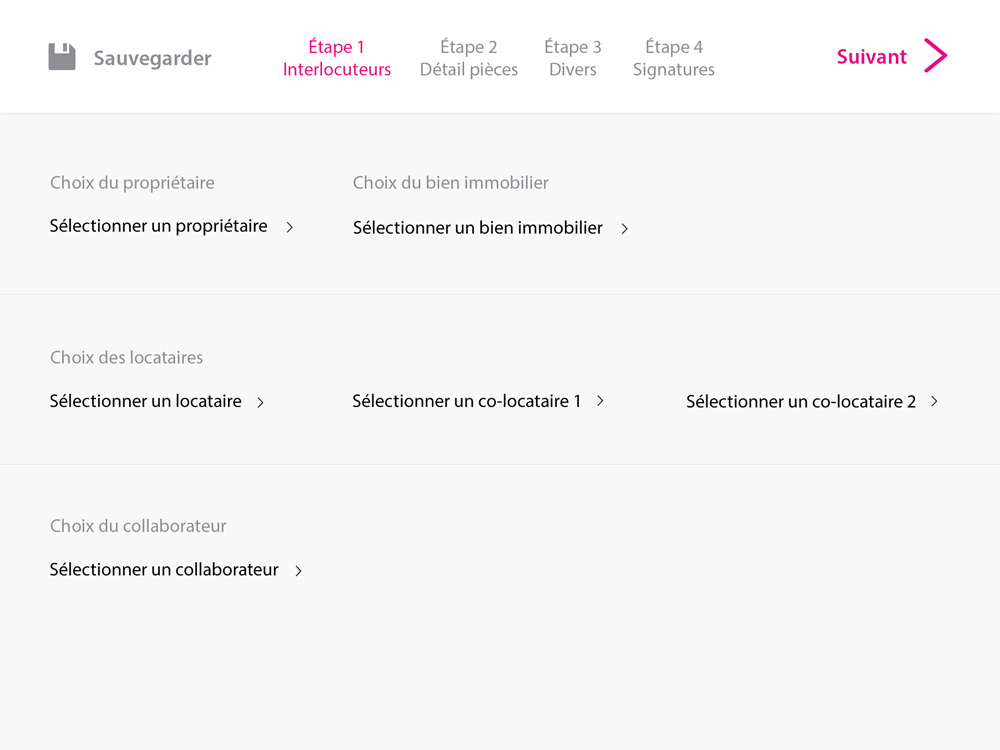Click the Sauvegarder button
The width and height of the screenshot is (1000, 750).
click(x=130, y=57)
